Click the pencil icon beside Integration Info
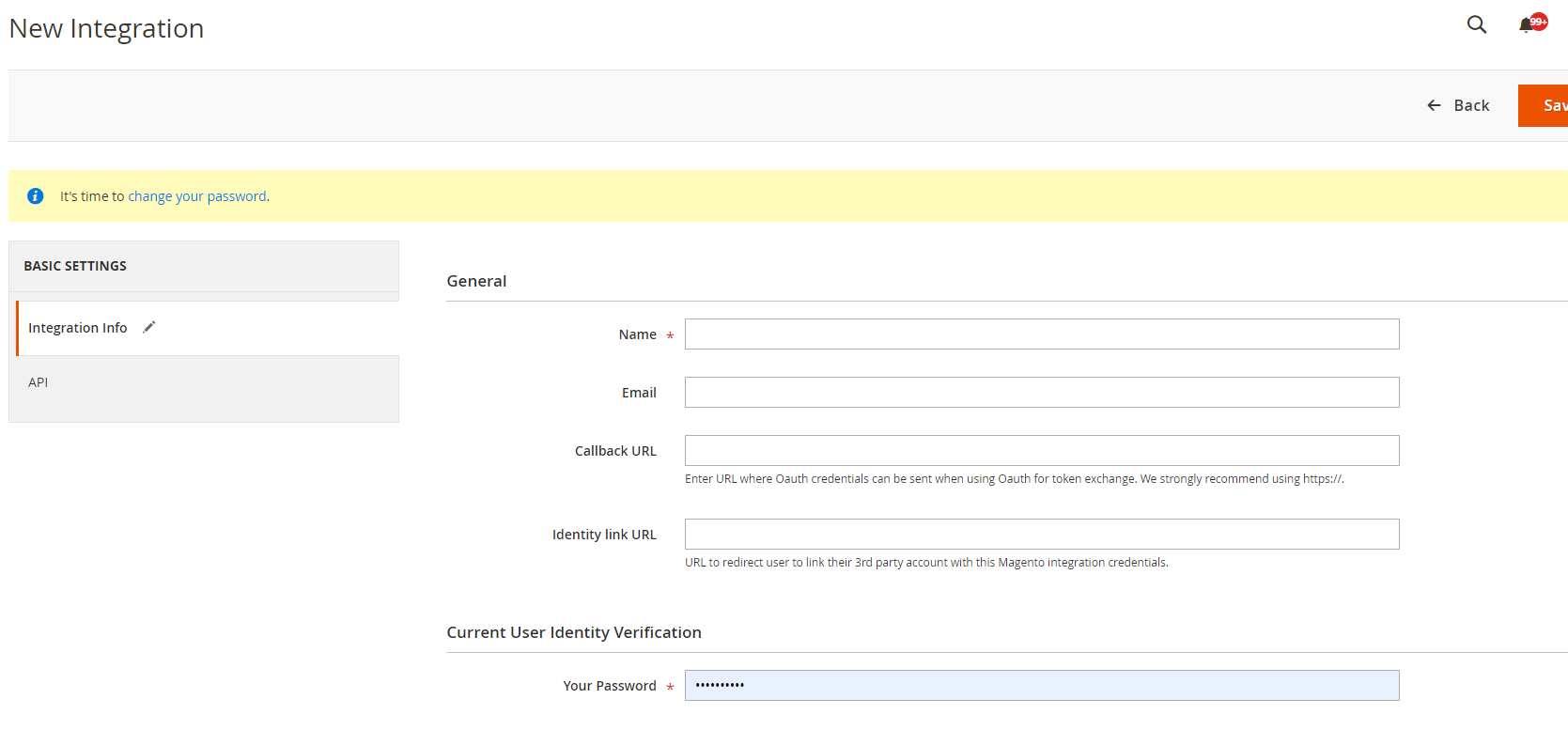The height and width of the screenshot is (730, 1568). tap(148, 327)
